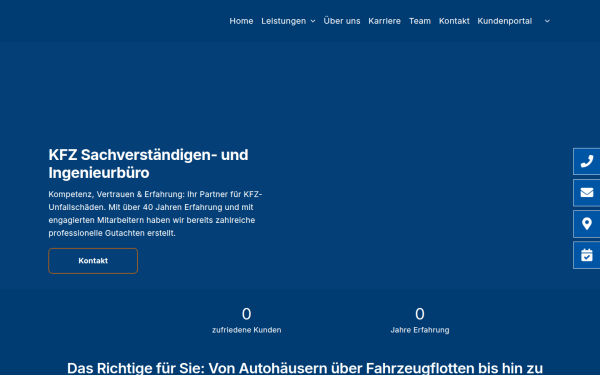Click the phone icon in side bar

(587, 161)
